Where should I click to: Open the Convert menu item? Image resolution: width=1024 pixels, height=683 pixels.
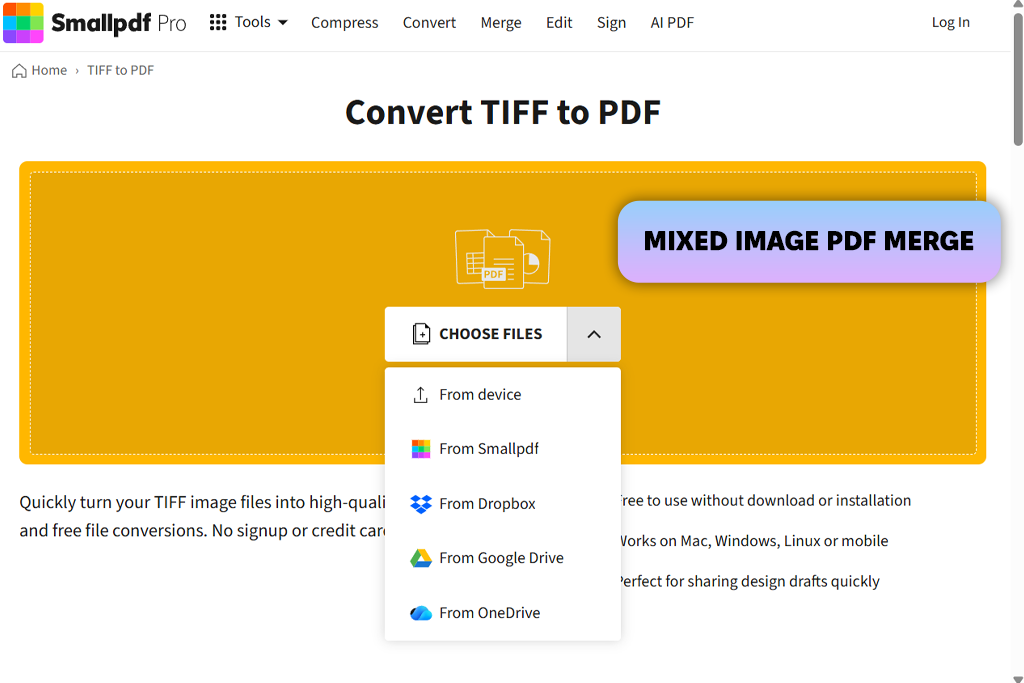click(x=429, y=23)
